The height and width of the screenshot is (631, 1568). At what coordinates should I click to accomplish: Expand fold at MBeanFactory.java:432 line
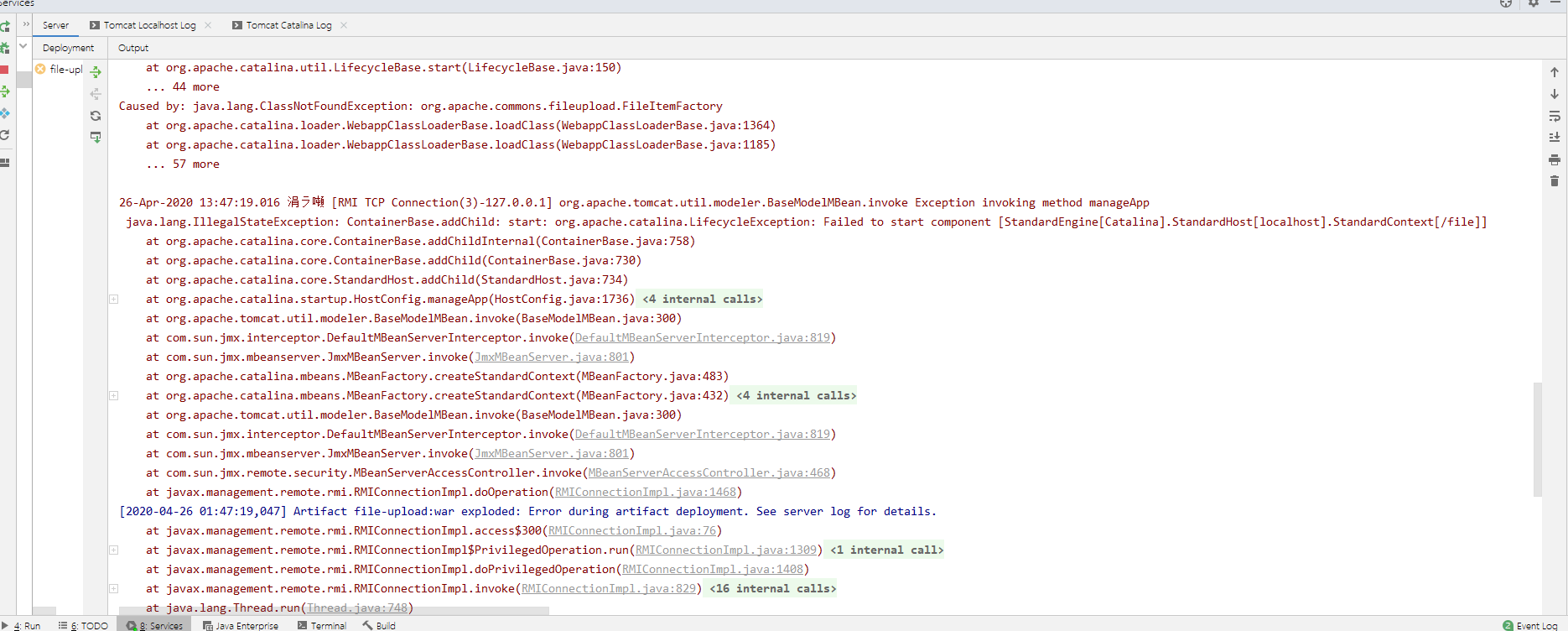point(113,395)
